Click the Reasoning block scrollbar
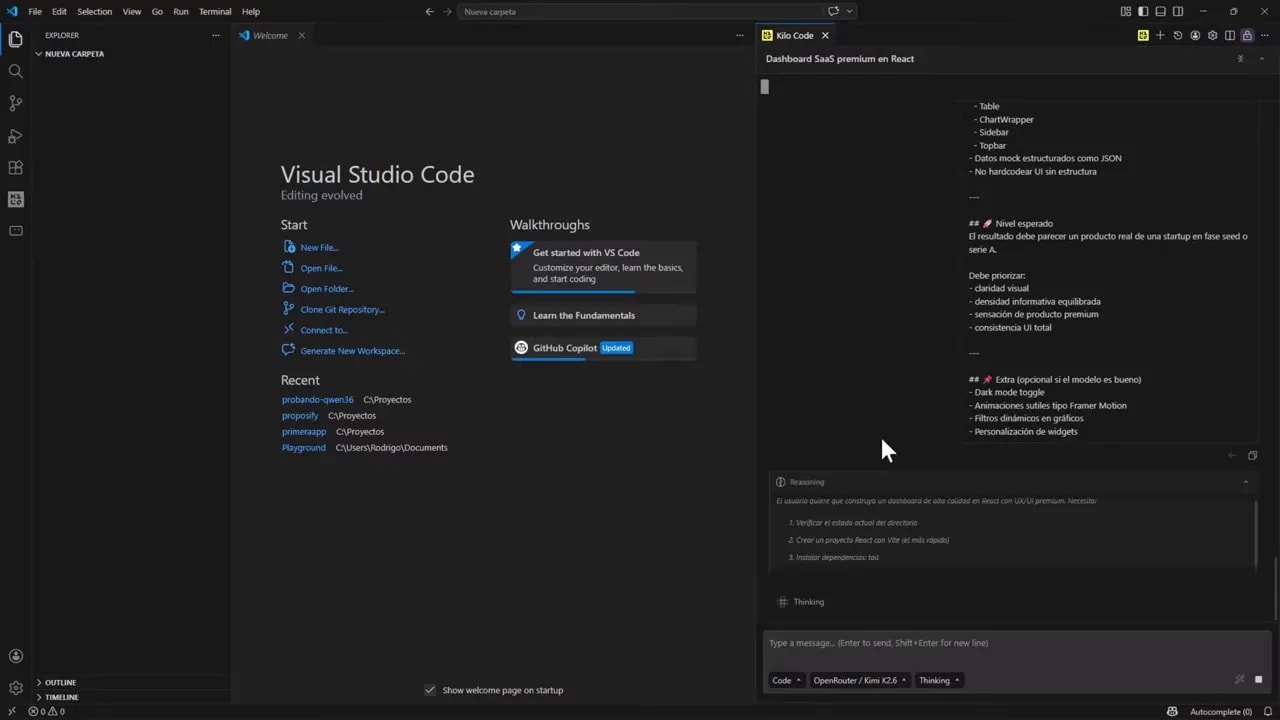Viewport: 1280px width, 720px height. click(1257, 533)
